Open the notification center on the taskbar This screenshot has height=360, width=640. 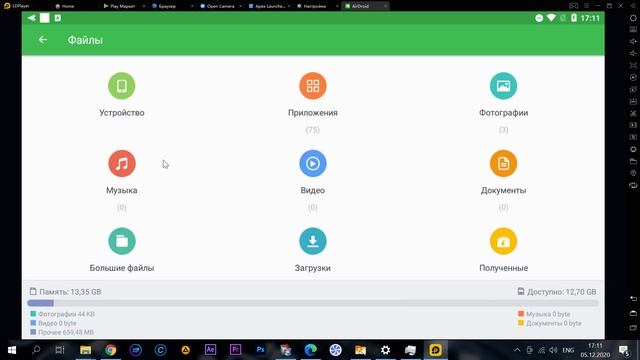[x=624, y=350]
